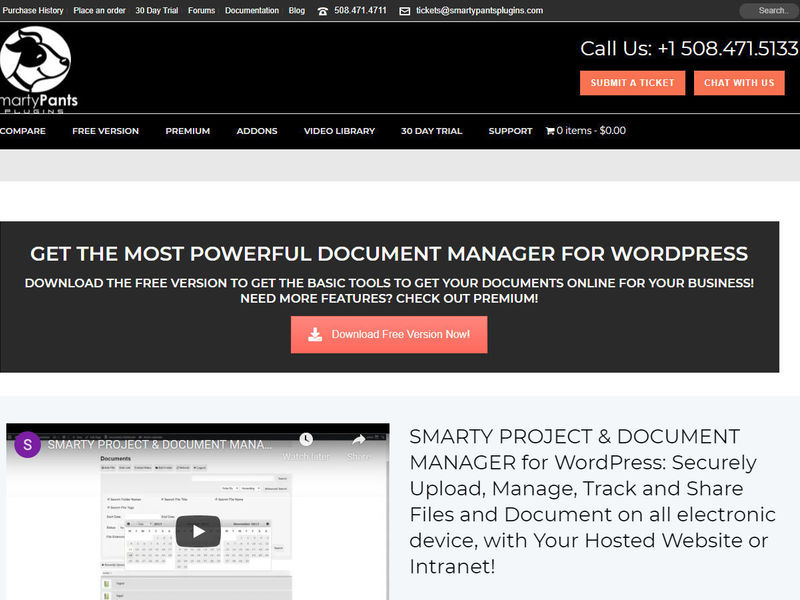The image size is (800, 600).
Task: Visit the Blog
Action: pyautogui.click(x=296, y=11)
